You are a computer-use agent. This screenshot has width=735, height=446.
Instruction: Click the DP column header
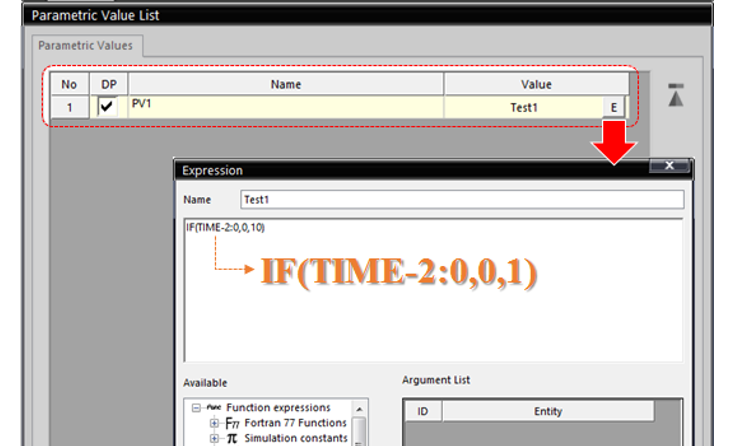click(x=109, y=85)
